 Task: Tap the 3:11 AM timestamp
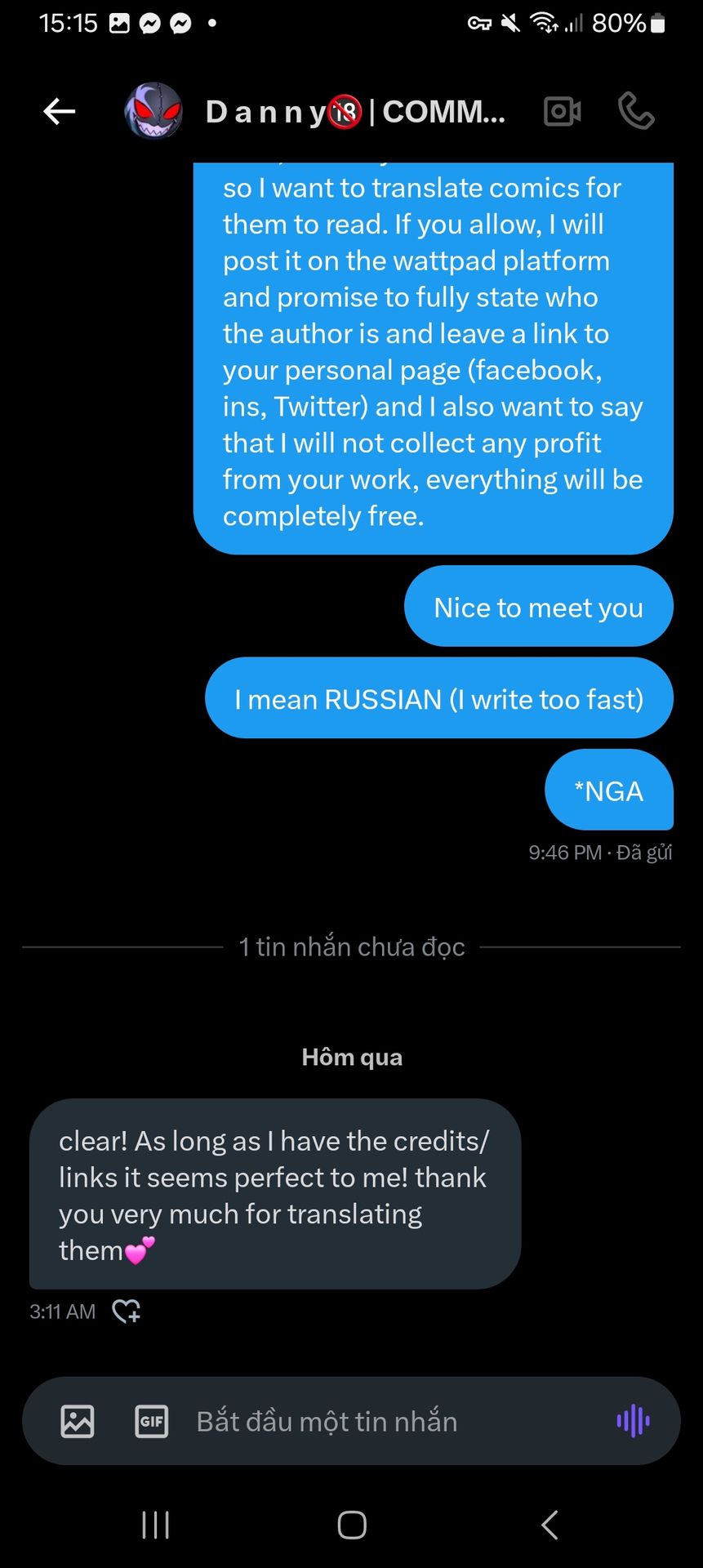[x=63, y=1312]
